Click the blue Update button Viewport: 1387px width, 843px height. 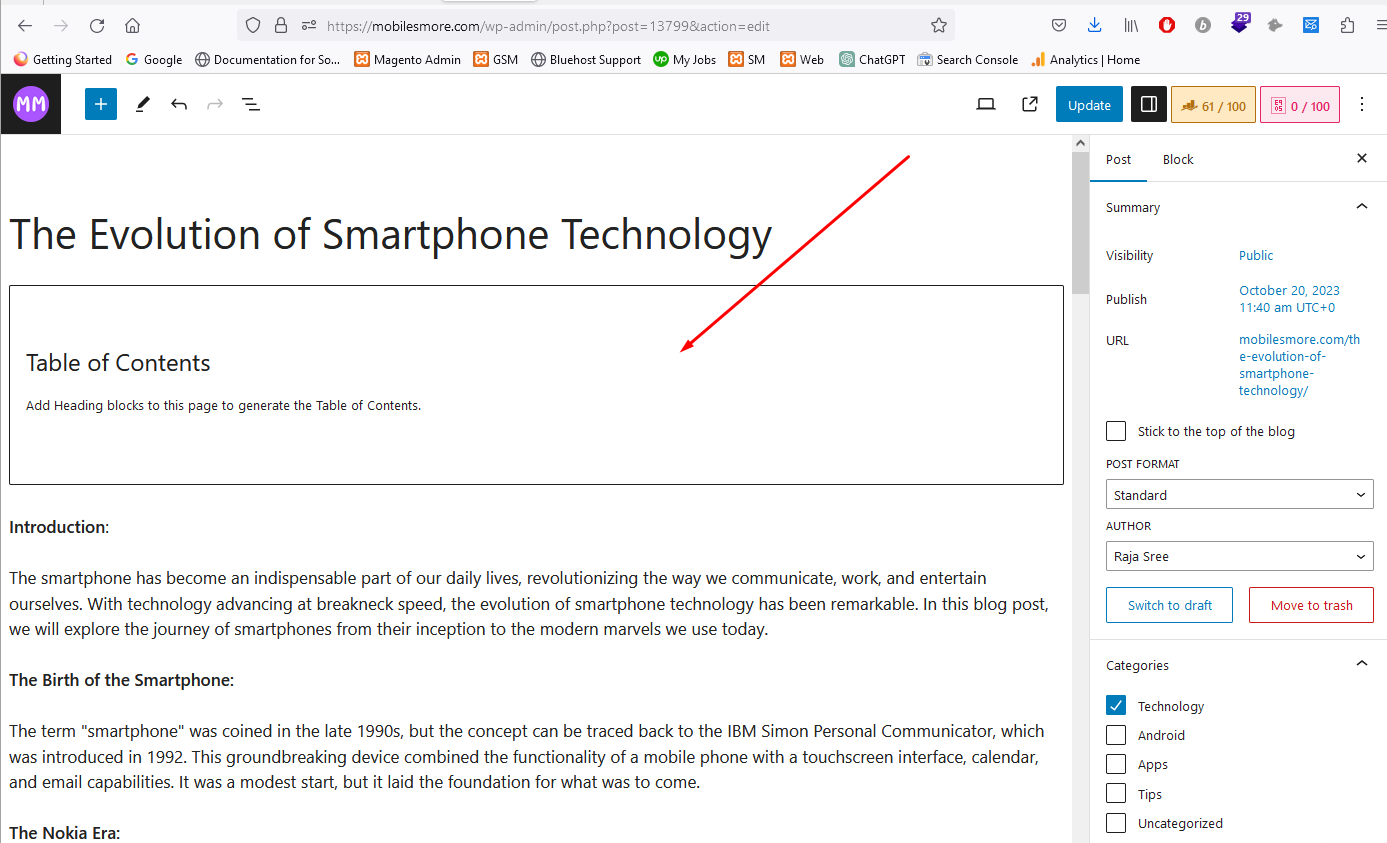(x=1089, y=105)
